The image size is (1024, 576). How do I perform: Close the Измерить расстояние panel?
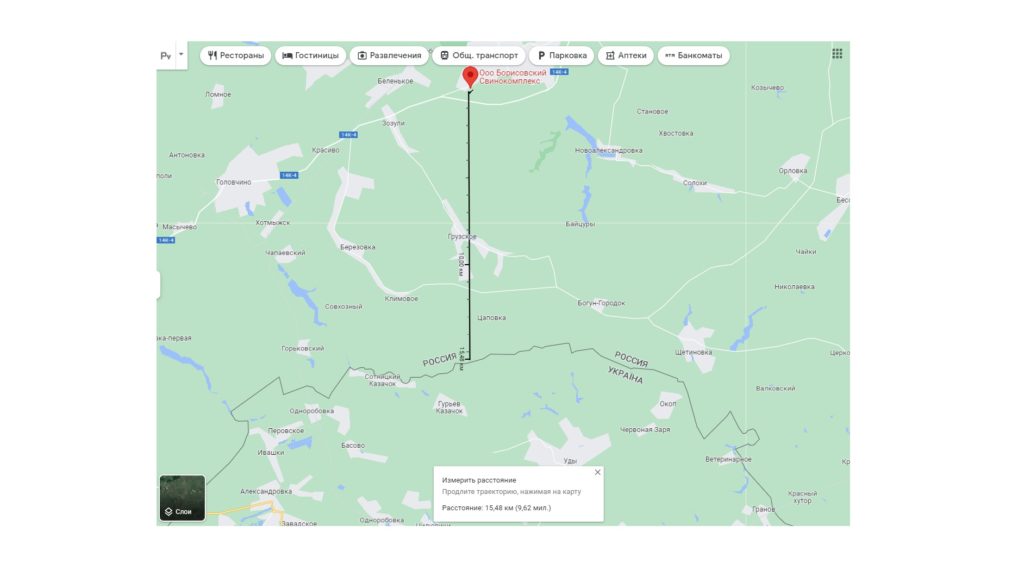pos(597,472)
